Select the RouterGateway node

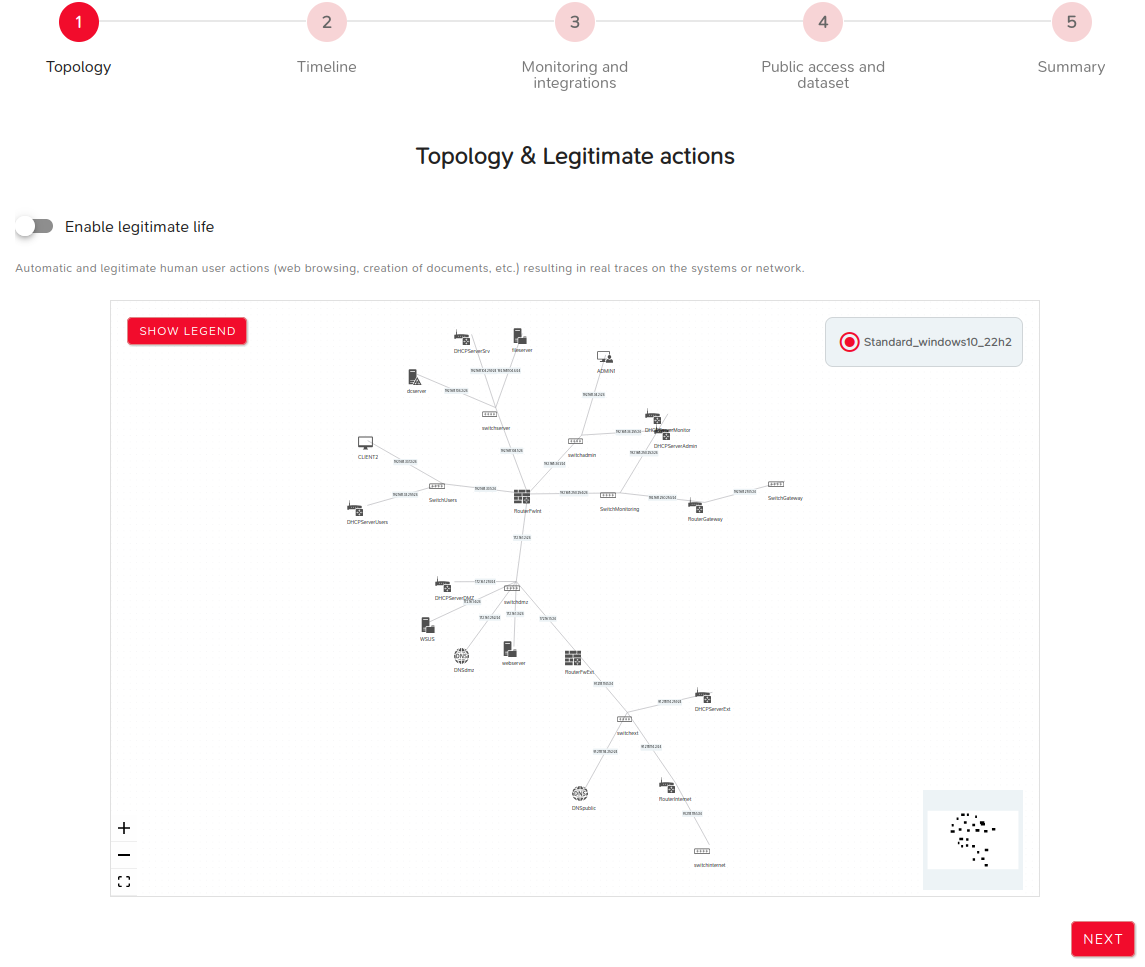point(696,506)
